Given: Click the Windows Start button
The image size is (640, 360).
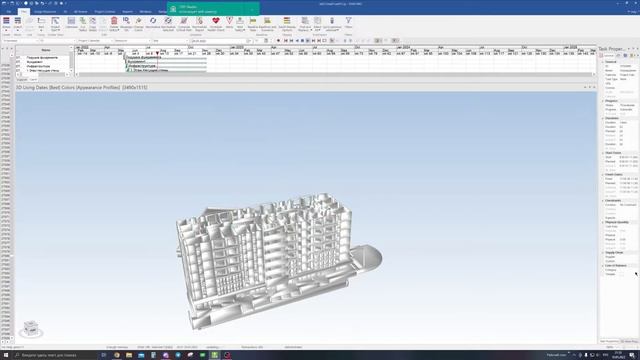Looking at the screenshot, I should coord(6,355).
